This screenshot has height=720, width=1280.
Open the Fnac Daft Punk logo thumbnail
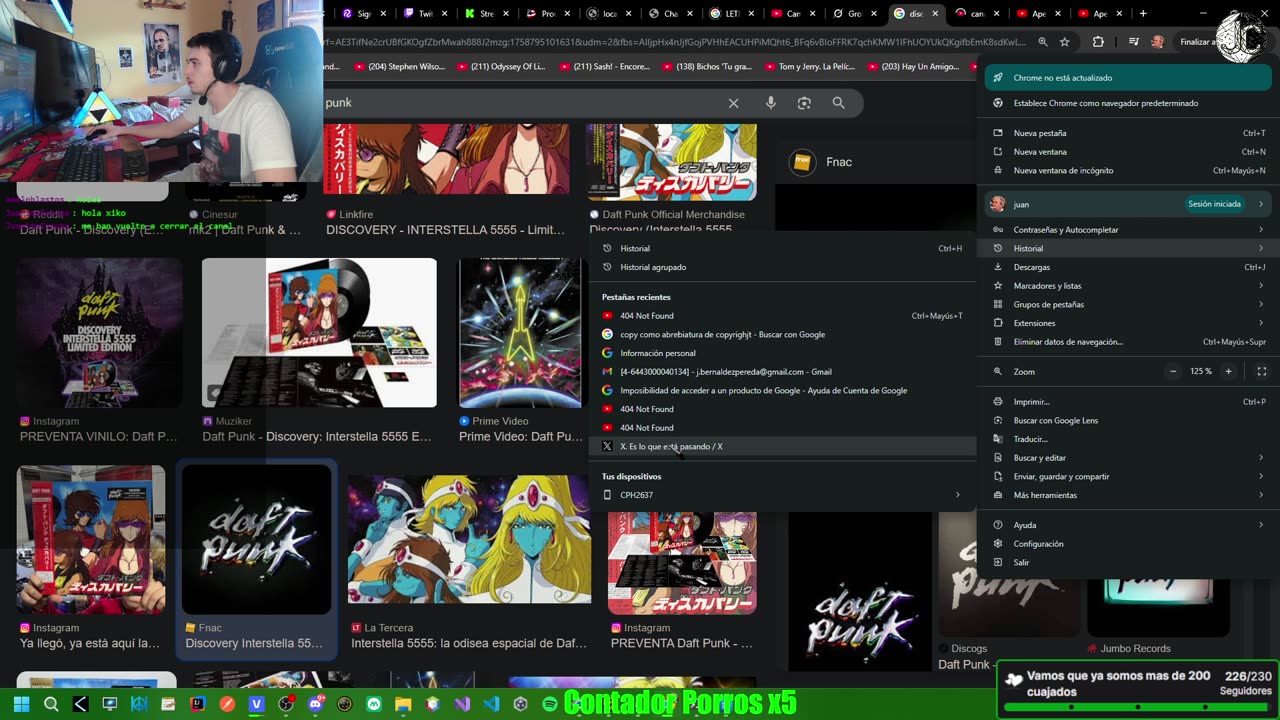pos(257,539)
